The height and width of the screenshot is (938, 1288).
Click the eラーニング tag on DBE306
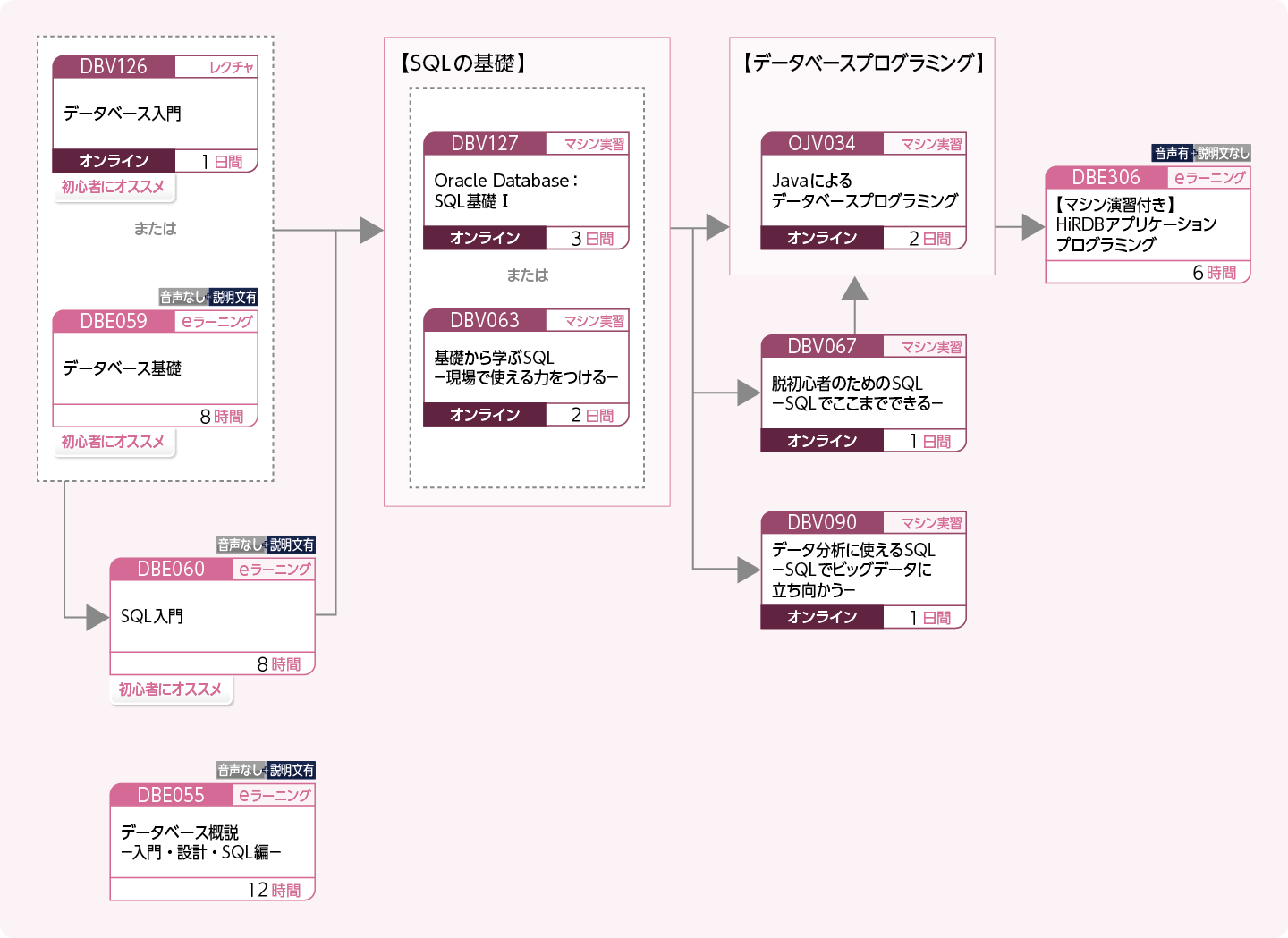click(x=1209, y=178)
